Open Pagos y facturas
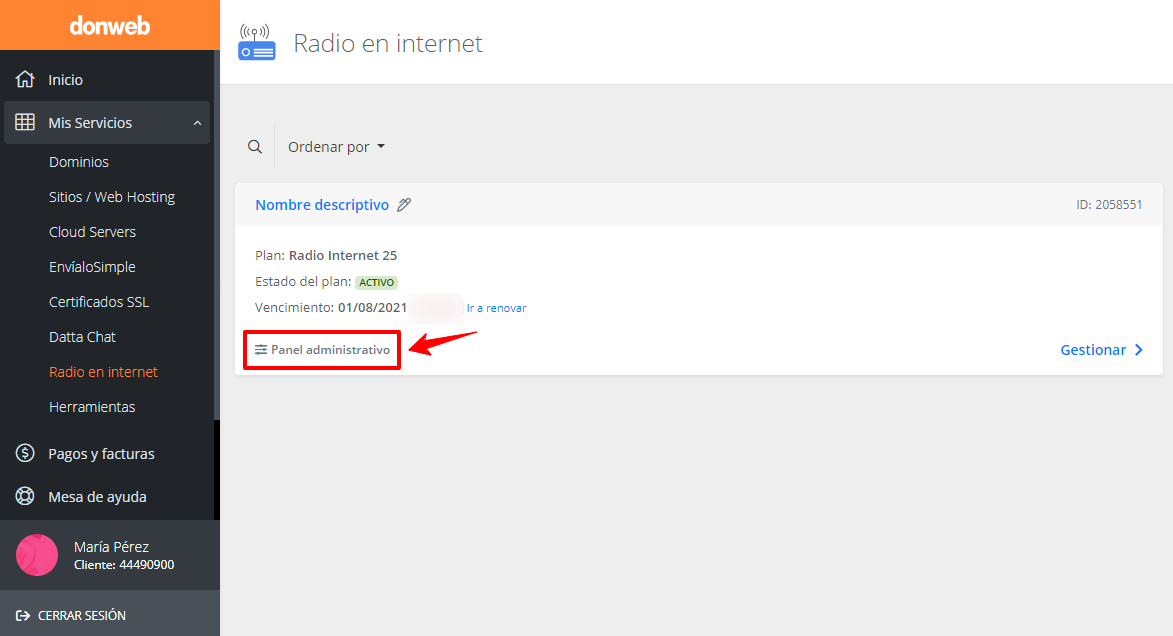 (x=101, y=454)
